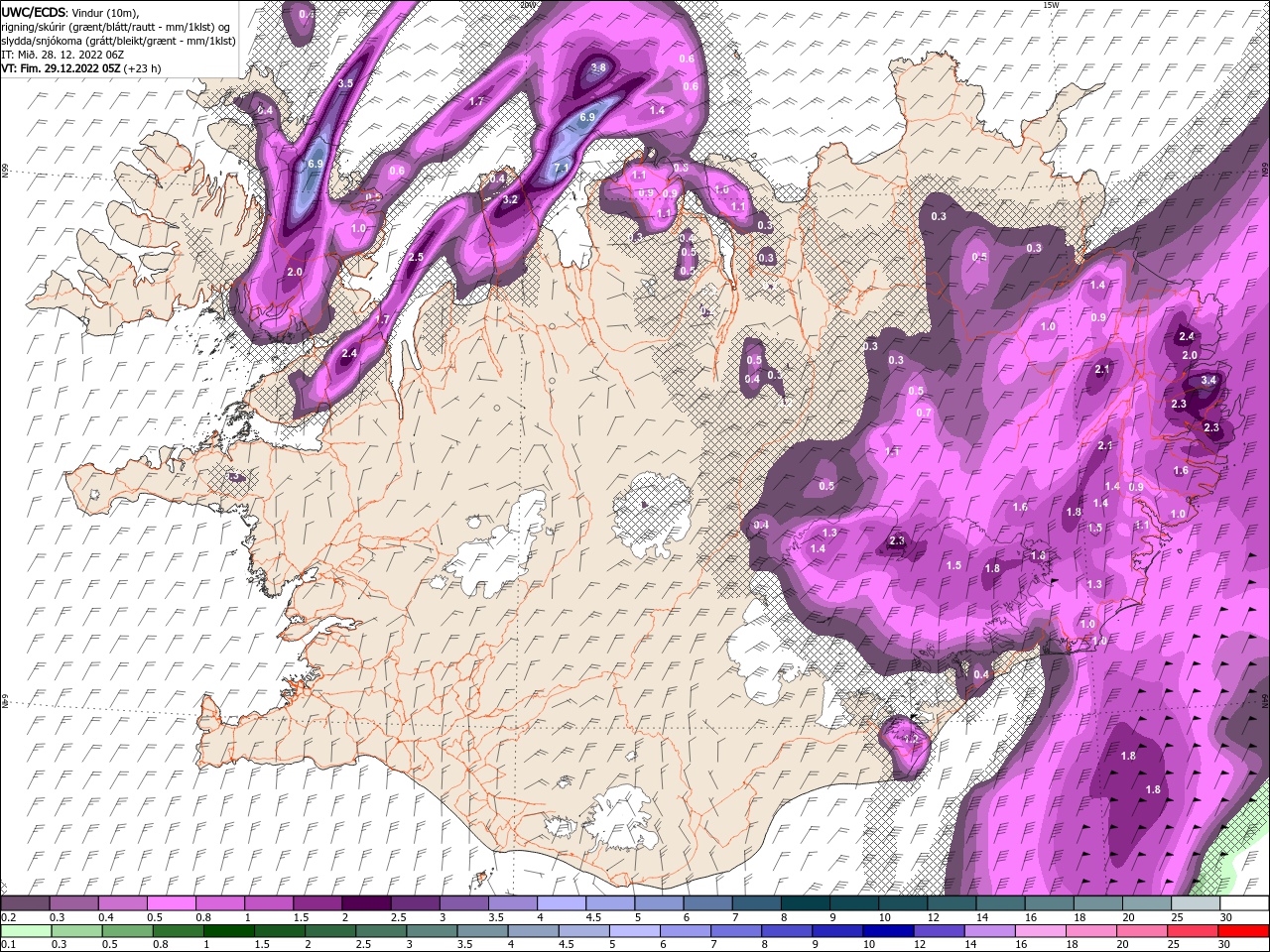This screenshot has height=952, width=1270.
Task: Click the 3.5 value label on the map
Action: (x=345, y=83)
